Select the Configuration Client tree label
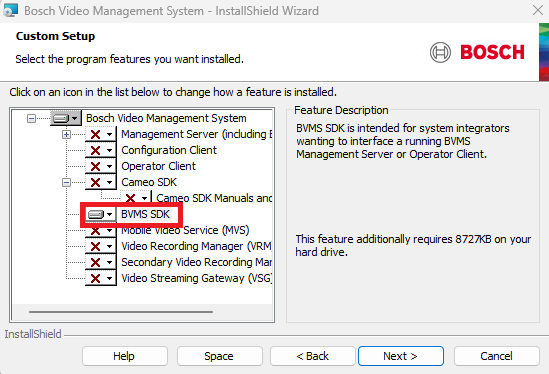The width and height of the screenshot is (549, 374). coord(169,150)
